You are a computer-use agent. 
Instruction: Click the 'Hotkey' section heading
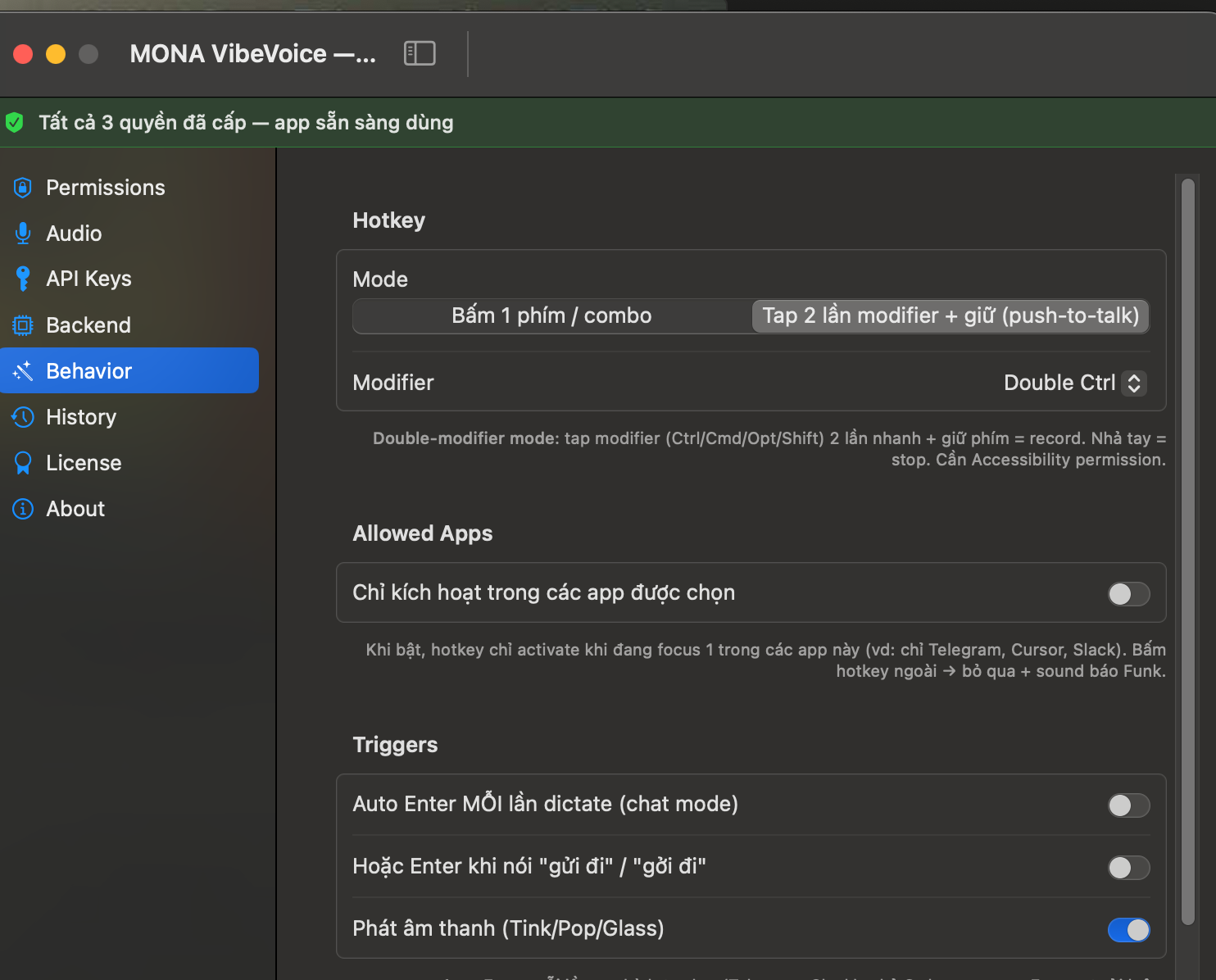pyautogui.click(x=389, y=220)
